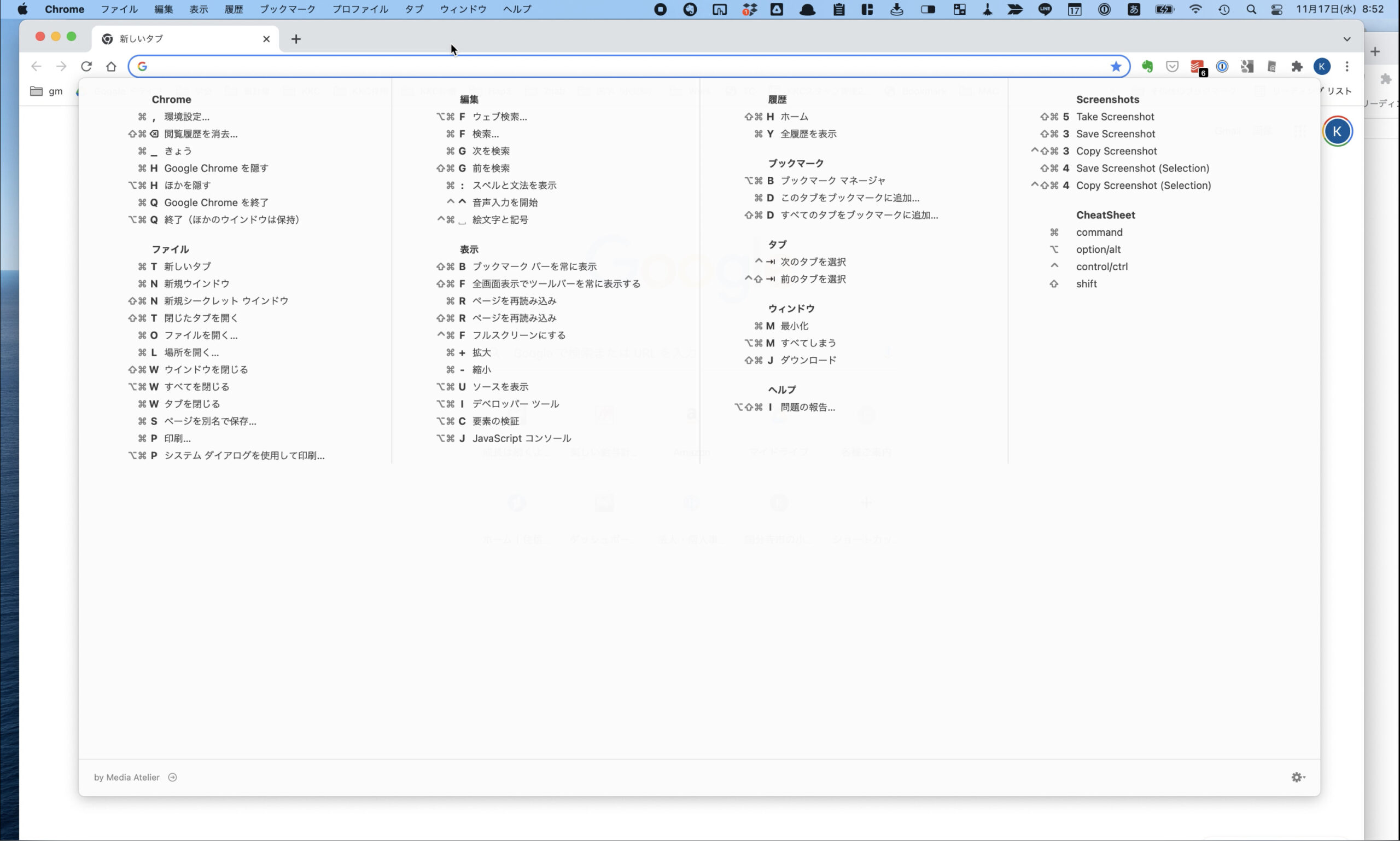
Task: Click the plus icon in the background window
Action: pos(1375,51)
